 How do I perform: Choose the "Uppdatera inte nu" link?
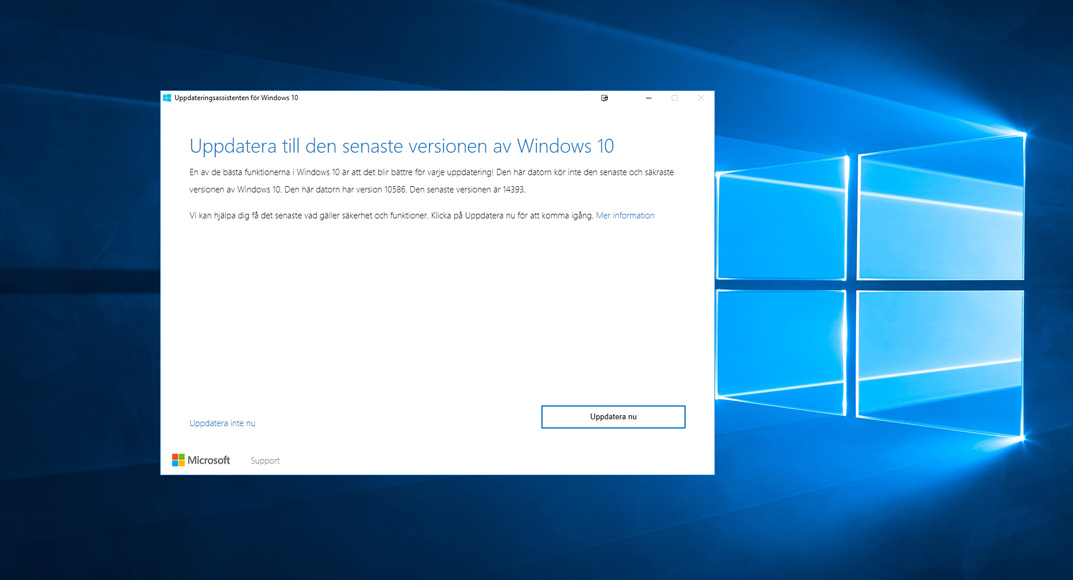(x=222, y=423)
